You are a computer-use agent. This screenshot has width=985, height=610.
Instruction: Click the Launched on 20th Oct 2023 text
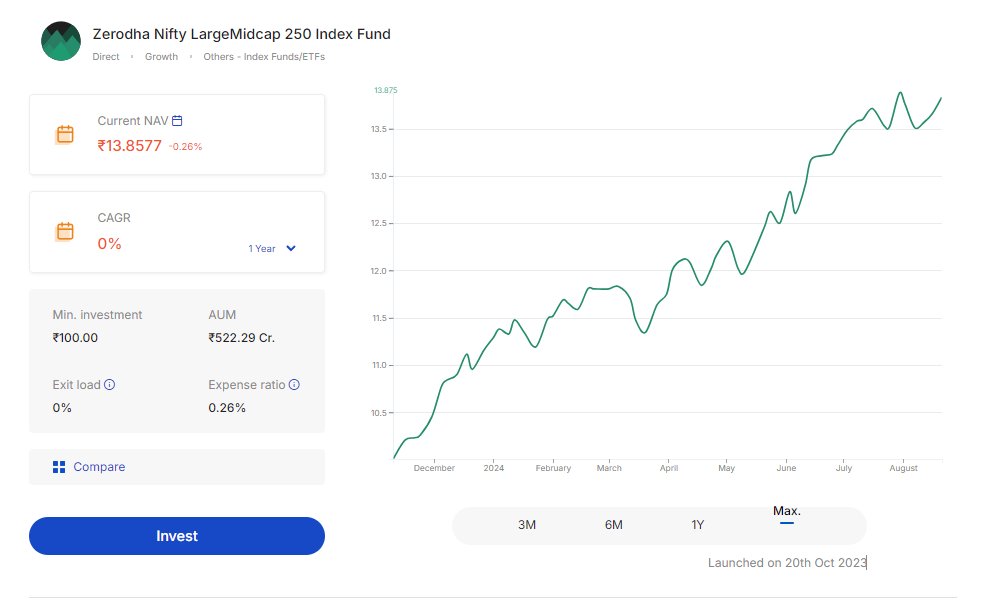787,563
